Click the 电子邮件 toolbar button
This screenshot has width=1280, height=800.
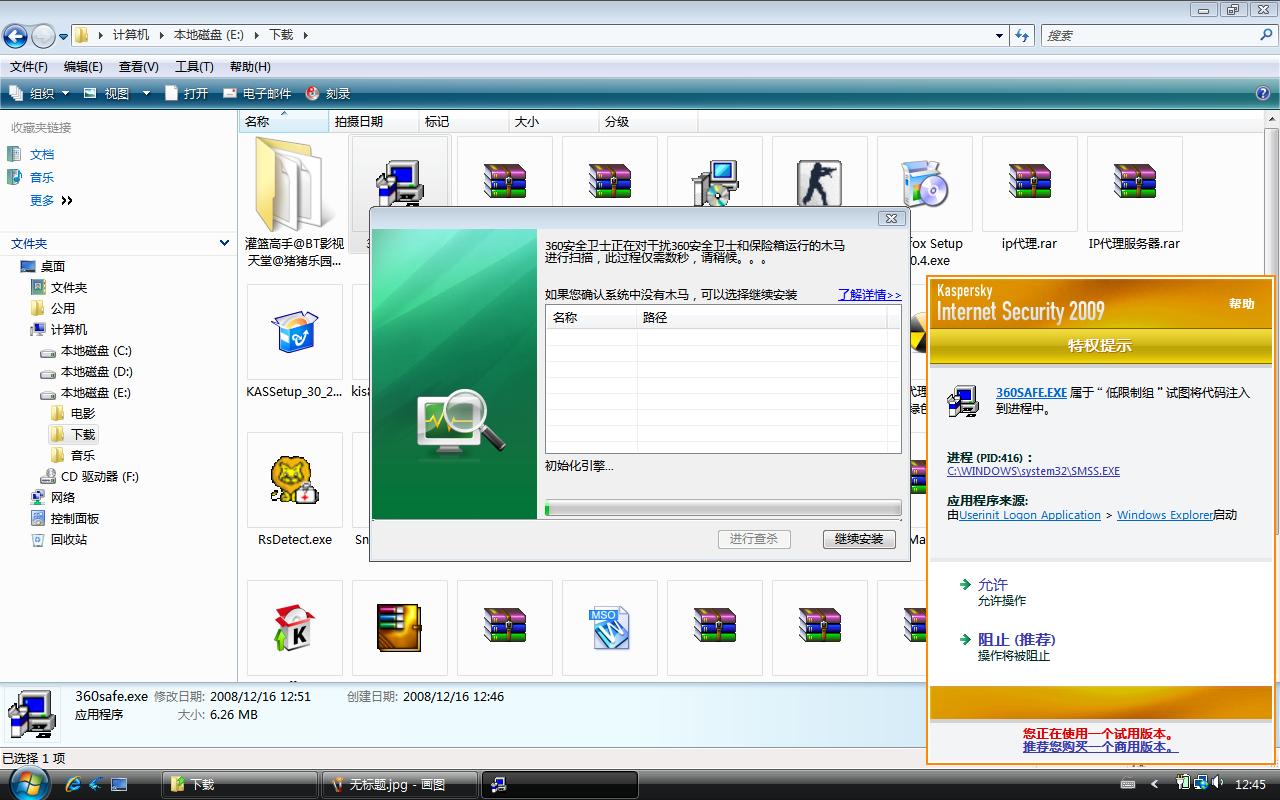pyautogui.click(x=256, y=93)
